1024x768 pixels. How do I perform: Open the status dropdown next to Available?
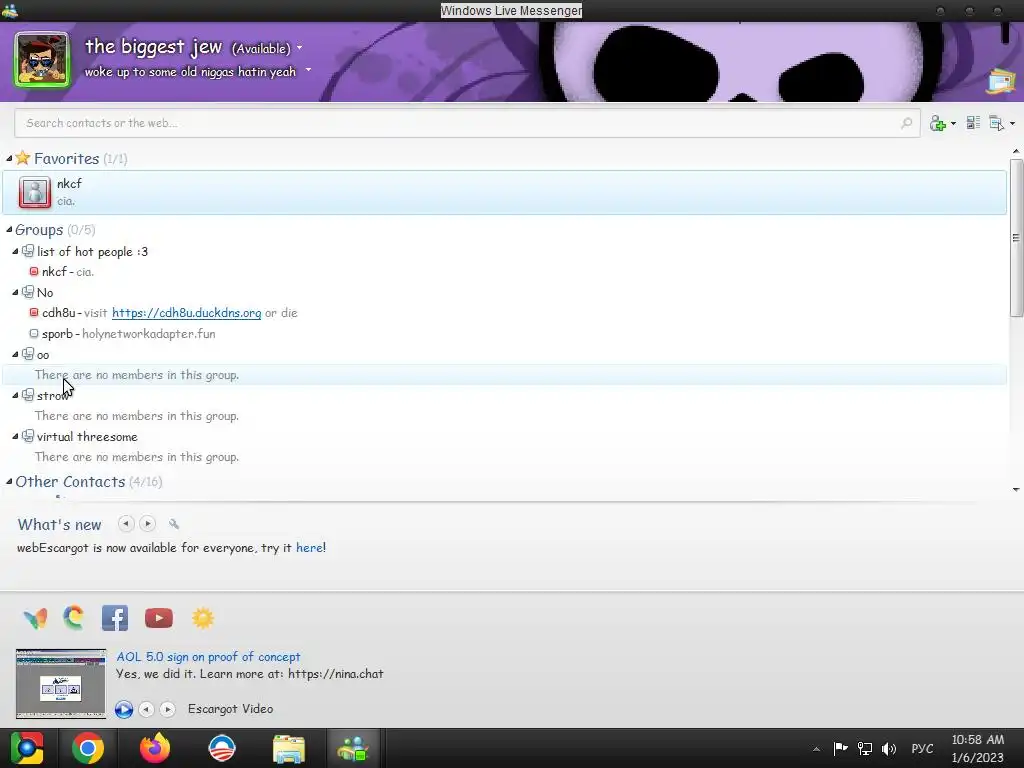click(x=300, y=48)
